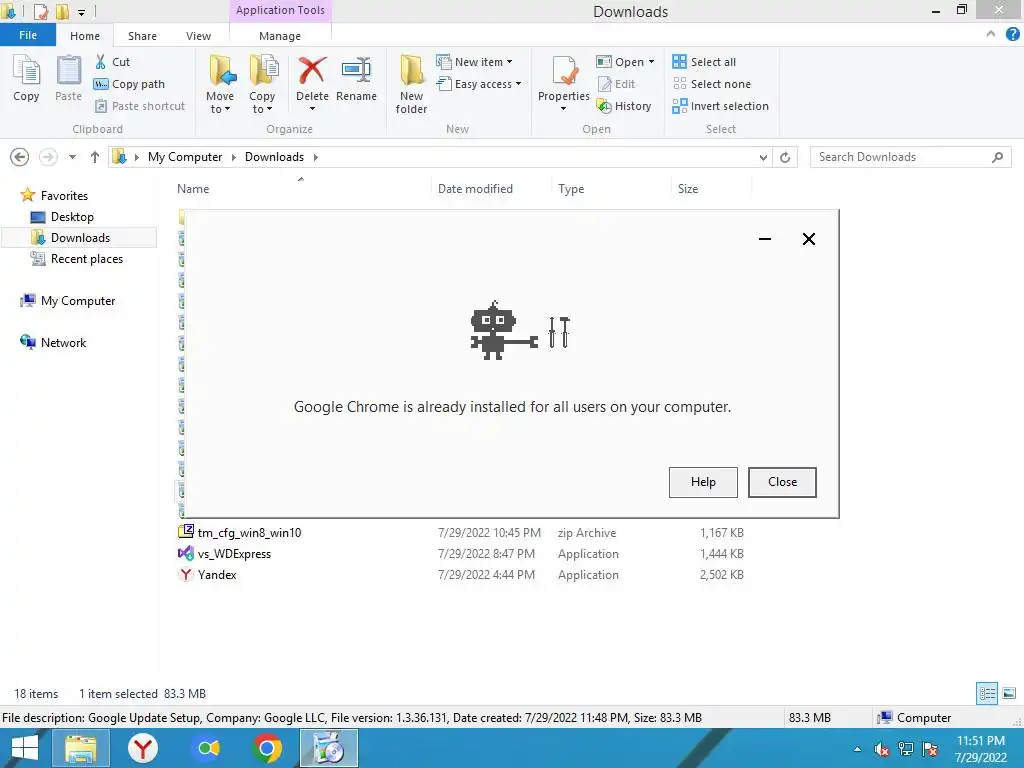
Task: Switch to large icons view
Action: pos(1009,694)
